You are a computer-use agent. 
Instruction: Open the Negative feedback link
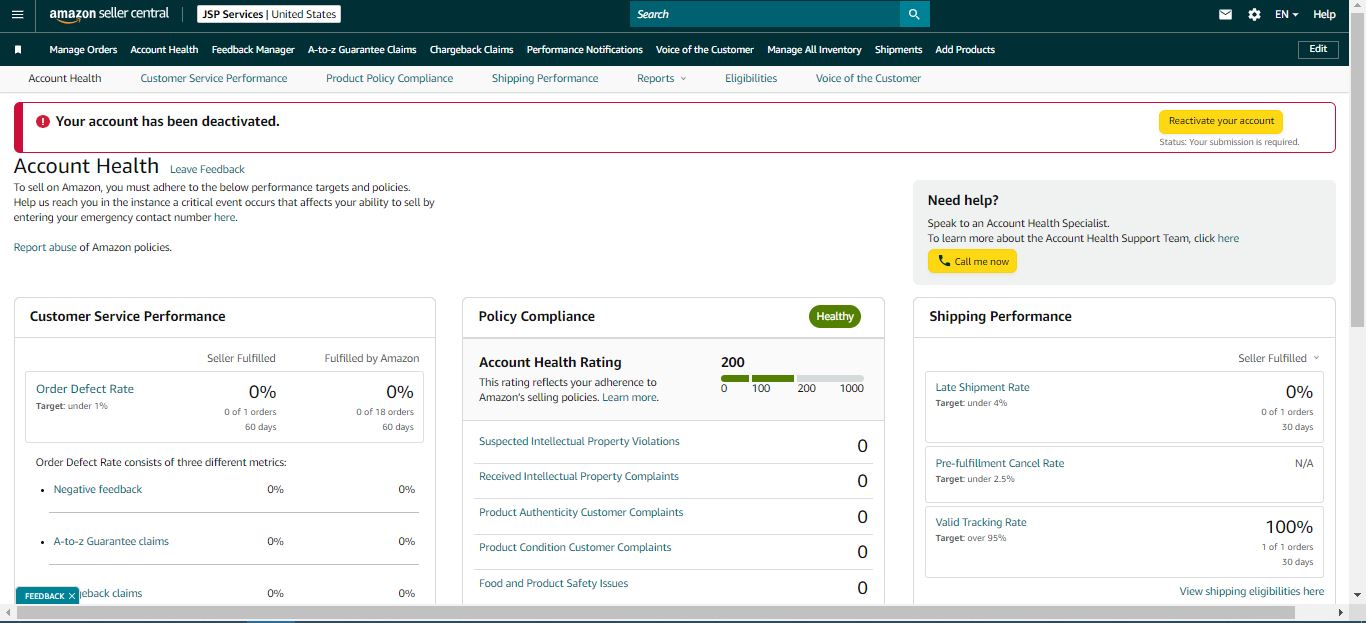[98, 489]
